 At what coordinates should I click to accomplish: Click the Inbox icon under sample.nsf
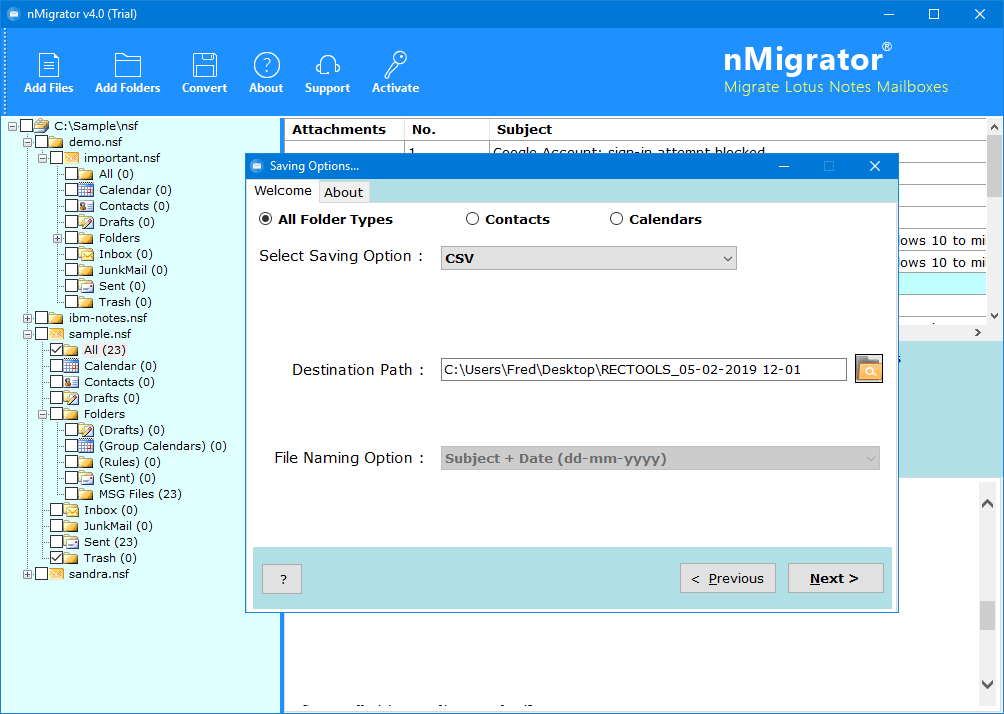tap(72, 510)
